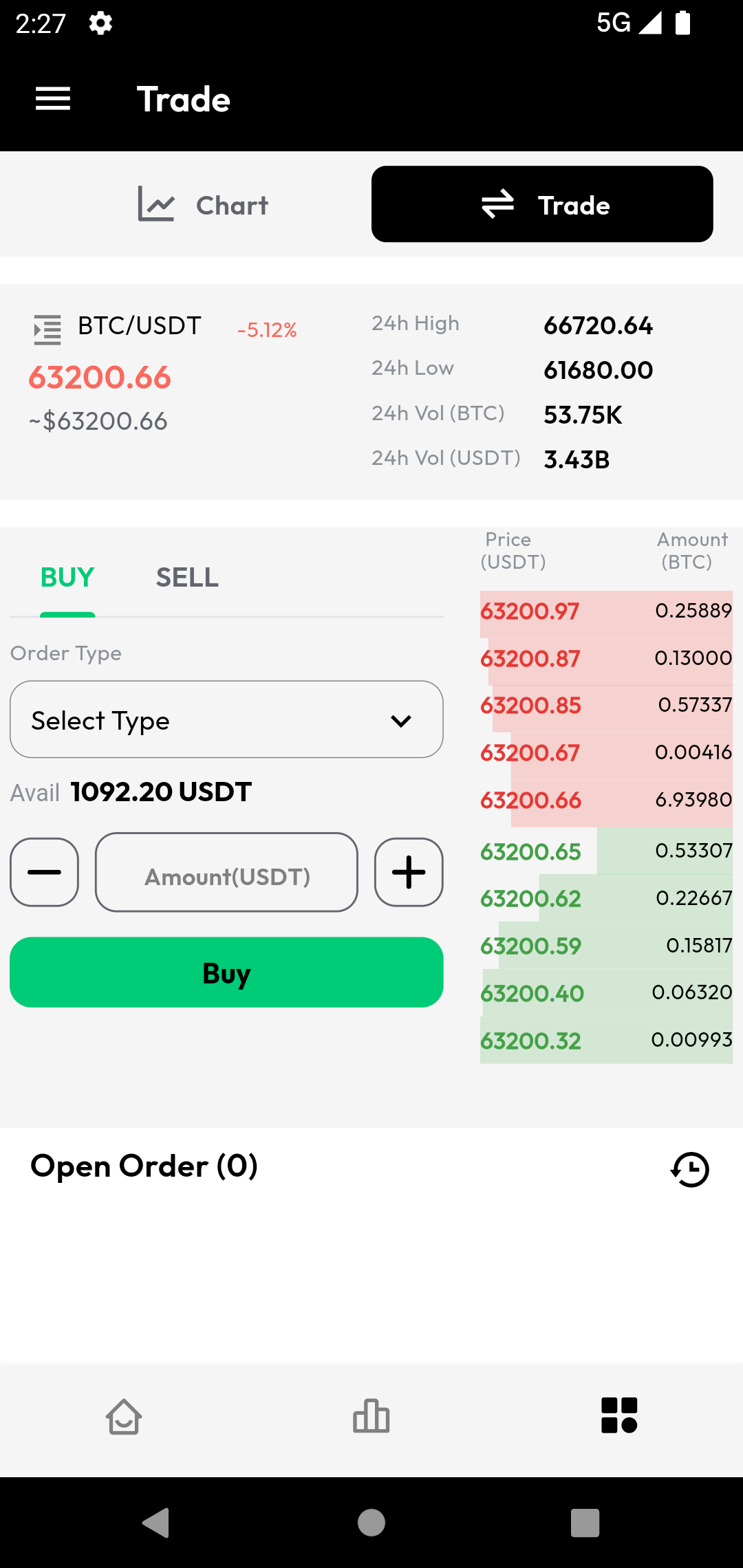The image size is (743, 1568).
Task: Open the settings gear in the status bar
Action: pyautogui.click(x=100, y=23)
